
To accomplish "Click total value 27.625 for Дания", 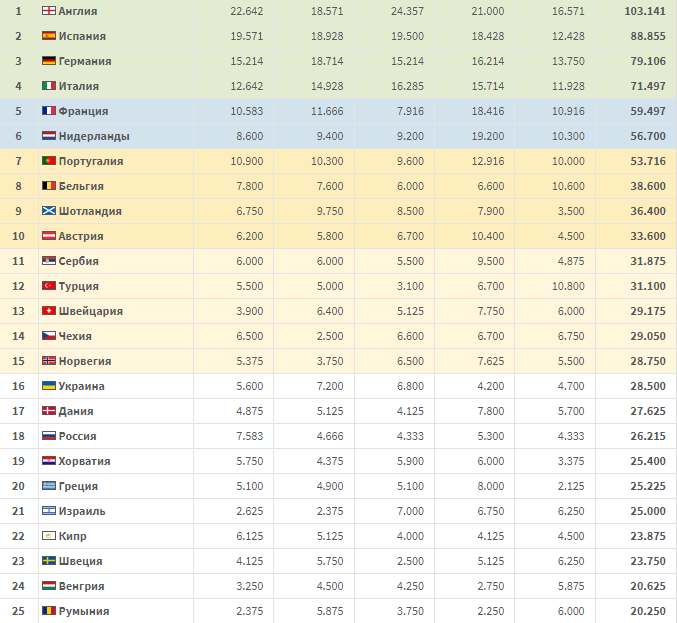I will tap(648, 411).
